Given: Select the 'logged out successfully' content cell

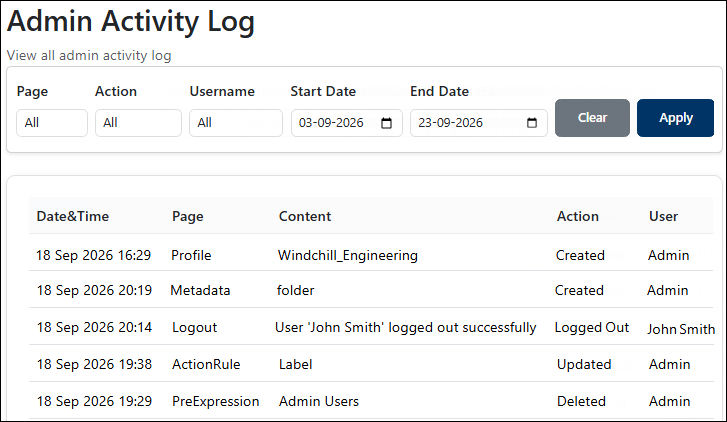Looking at the screenshot, I should 406,328.
